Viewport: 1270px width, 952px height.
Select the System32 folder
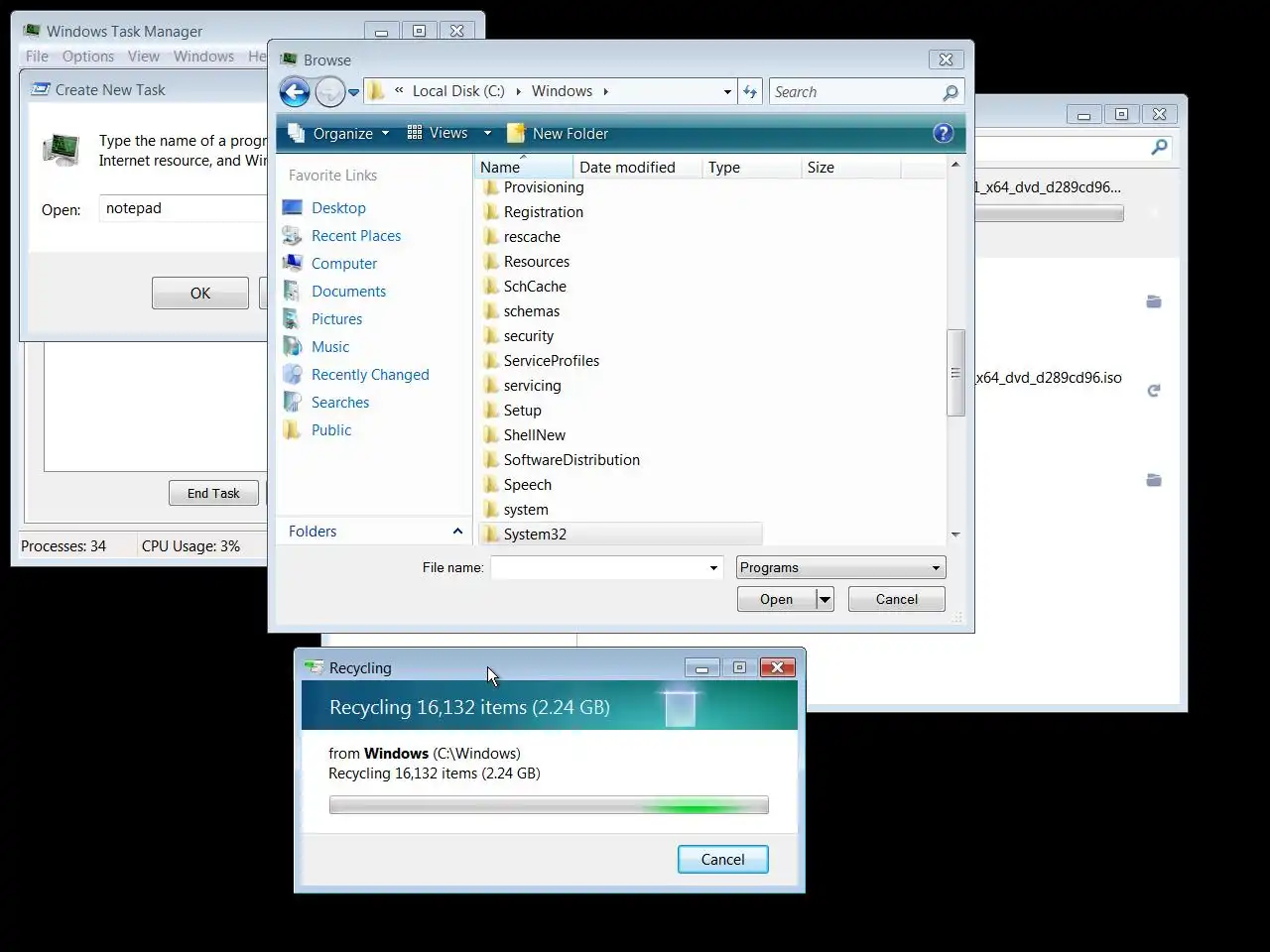click(x=621, y=534)
